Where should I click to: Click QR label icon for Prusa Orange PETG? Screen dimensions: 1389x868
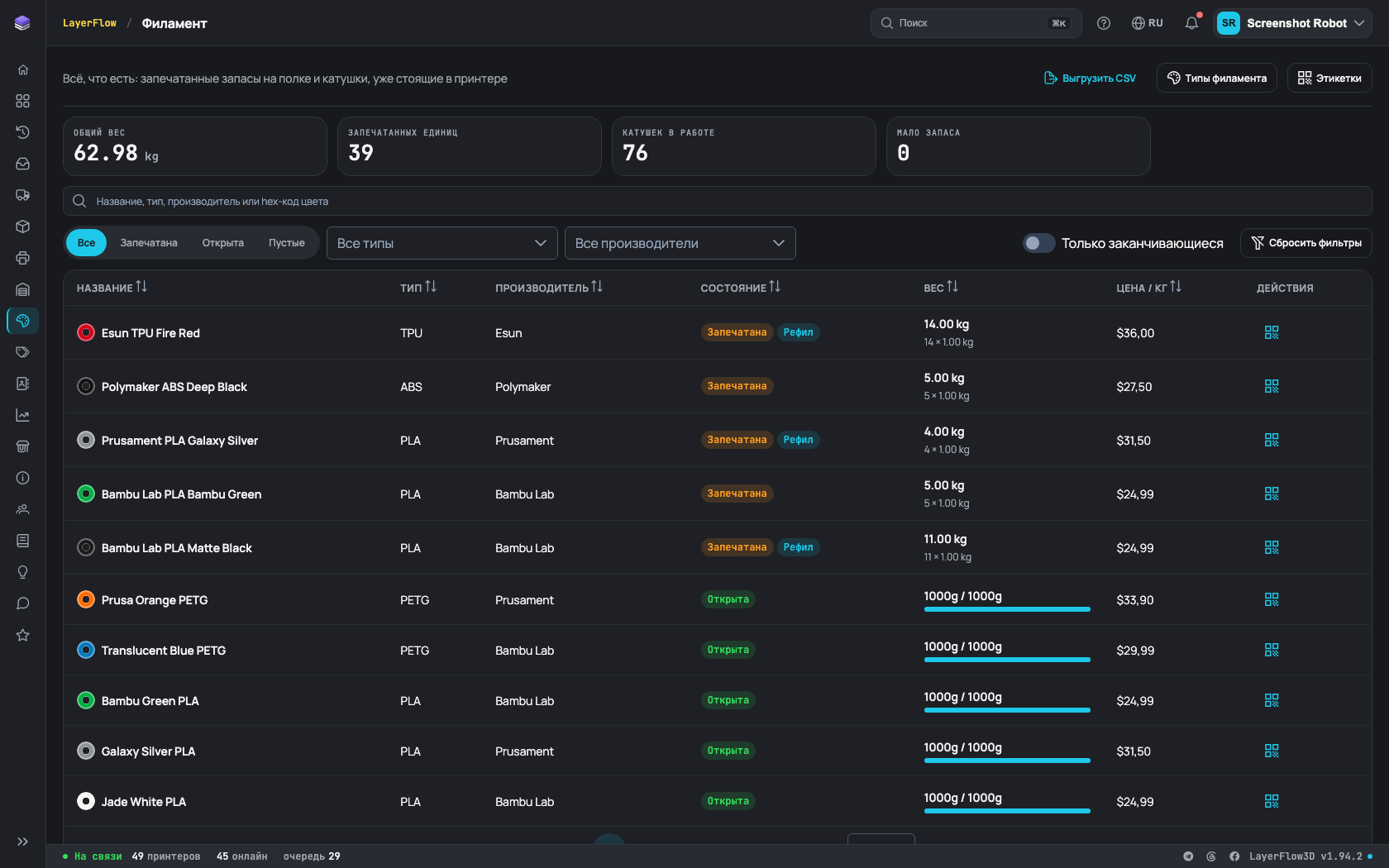[1272, 599]
